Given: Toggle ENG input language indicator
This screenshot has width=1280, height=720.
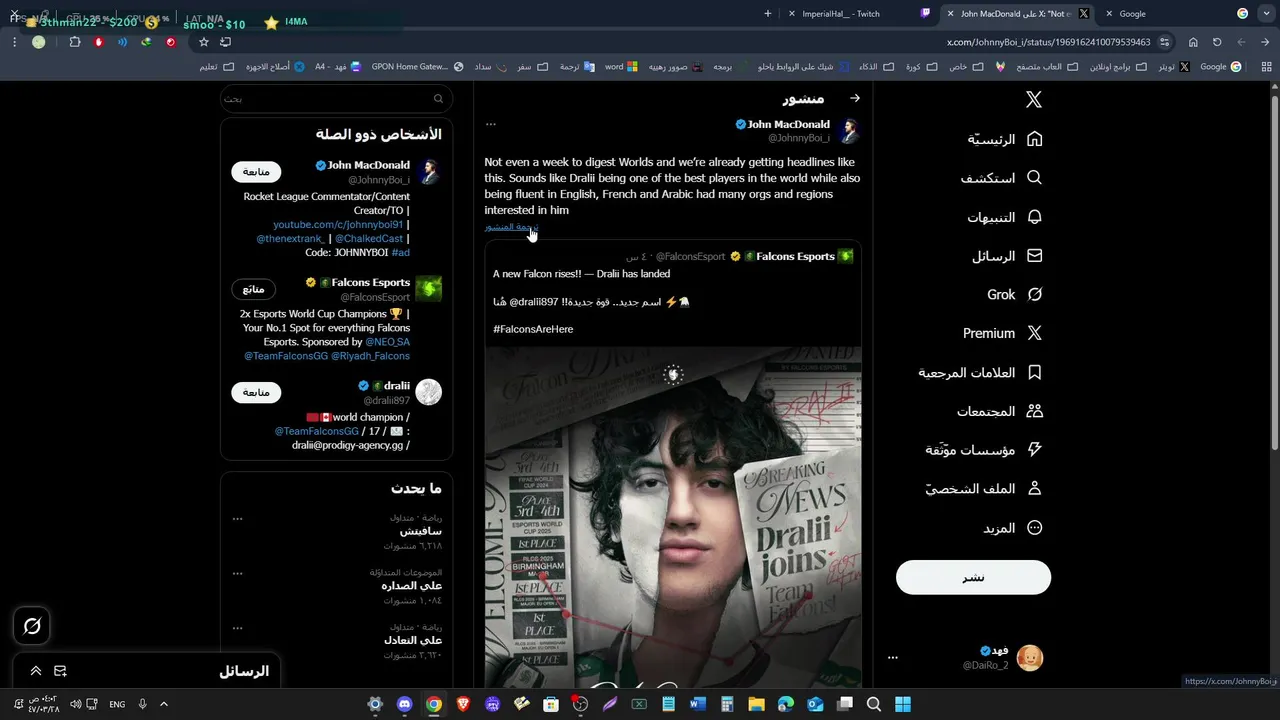Looking at the screenshot, I should [x=117, y=704].
